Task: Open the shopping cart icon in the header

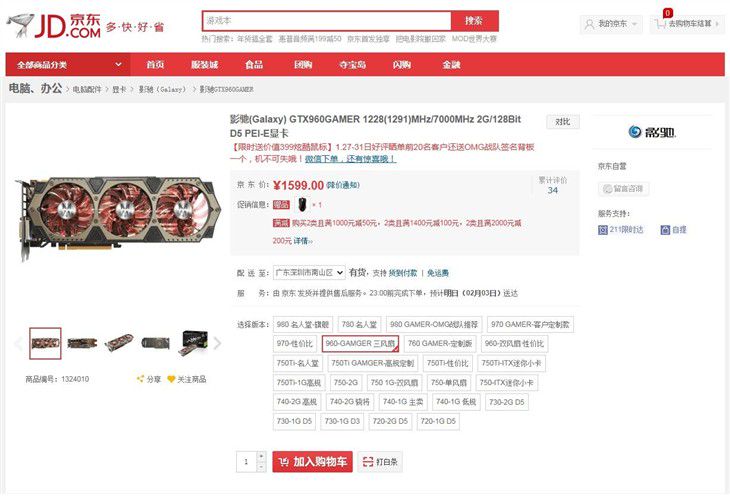Action: pyautogui.click(x=659, y=23)
